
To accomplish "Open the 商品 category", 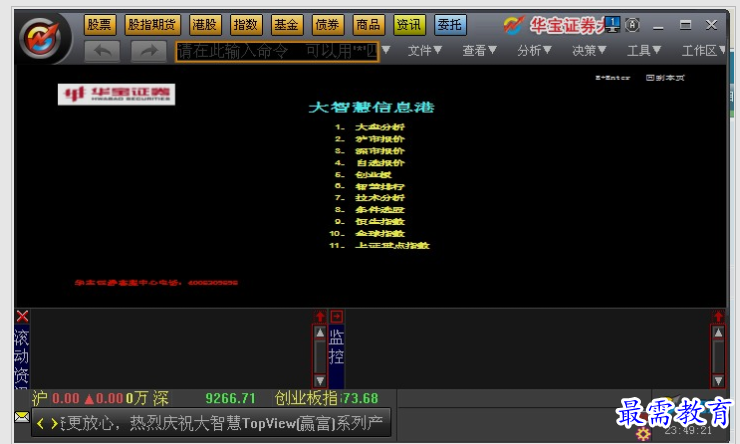I will pyautogui.click(x=369, y=25).
